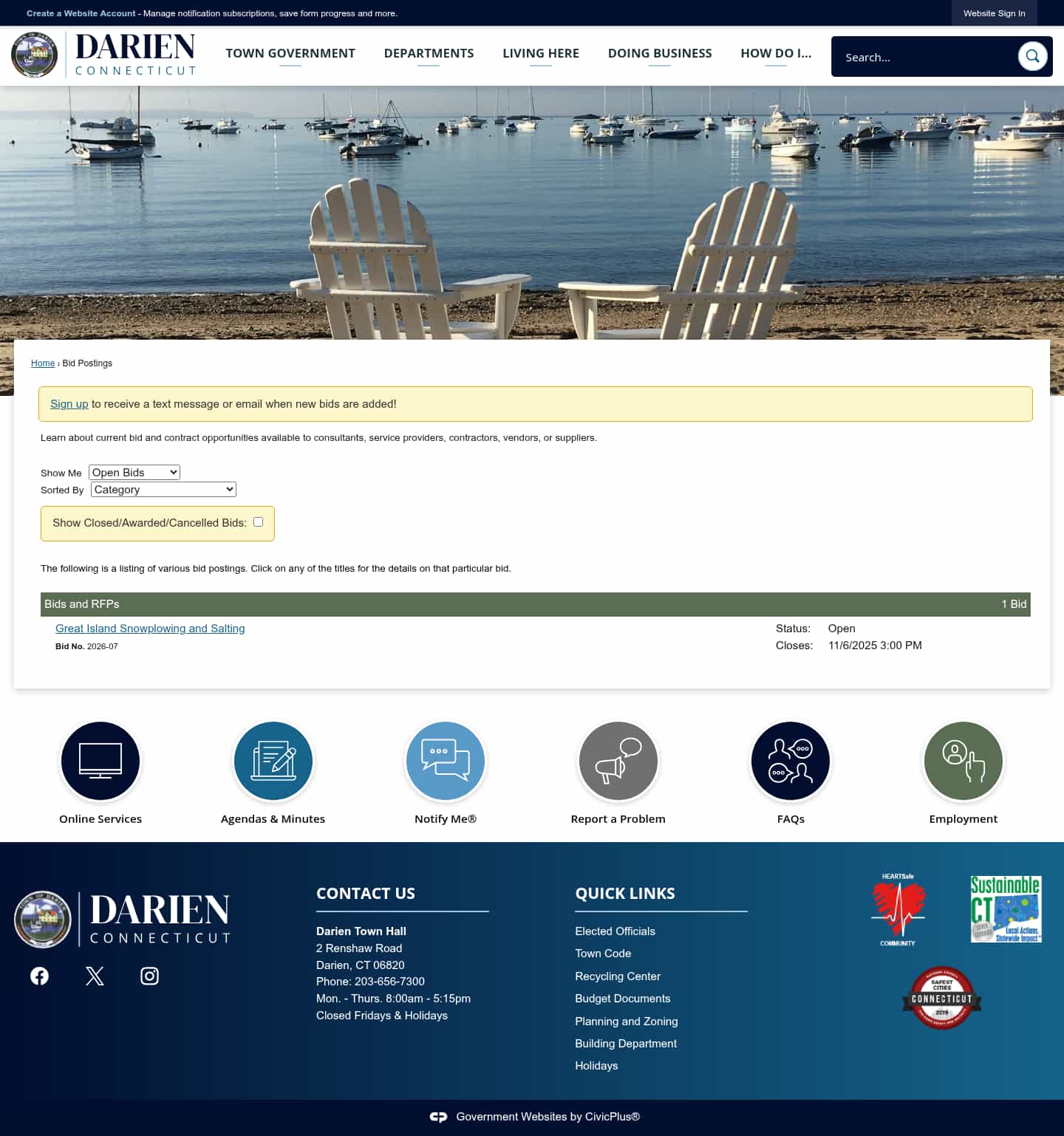Select the Employment icon
Image resolution: width=1064 pixels, height=1136 pixels.
click(963, 761)
